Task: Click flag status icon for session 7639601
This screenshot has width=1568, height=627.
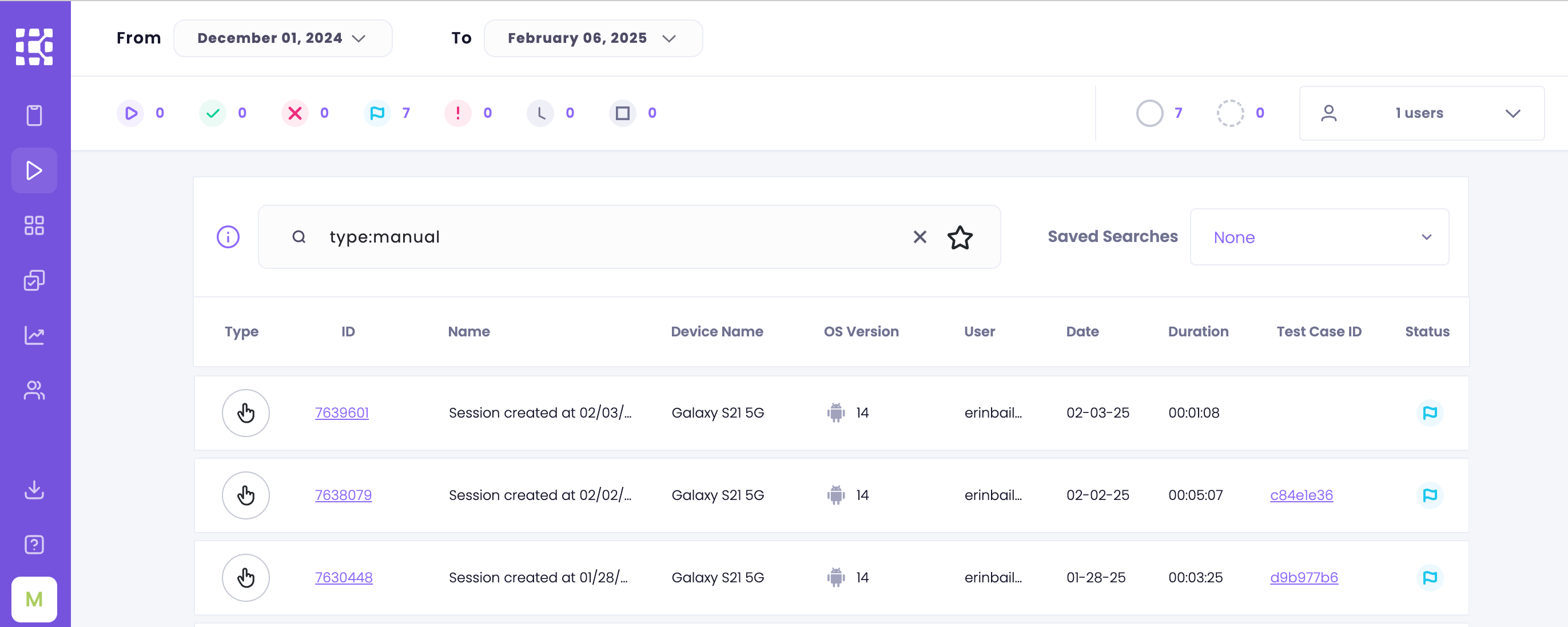Action: 1429,412
